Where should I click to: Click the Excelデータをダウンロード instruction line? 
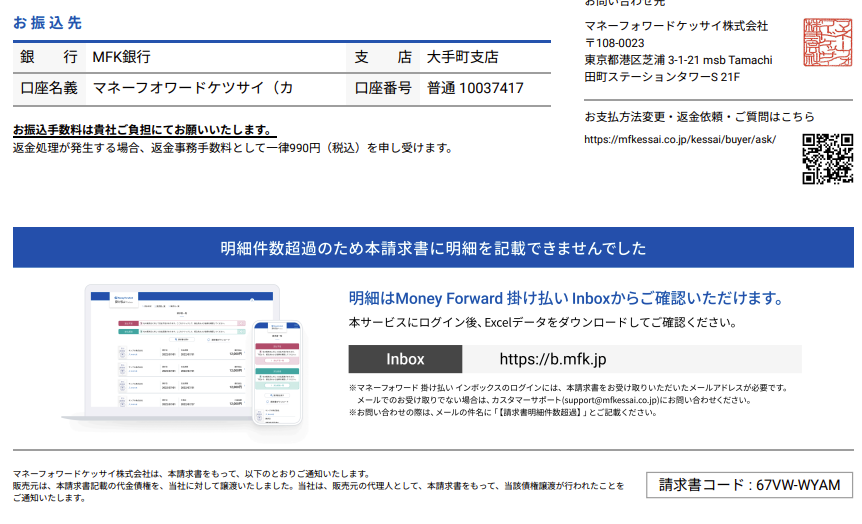coord(543,322)
